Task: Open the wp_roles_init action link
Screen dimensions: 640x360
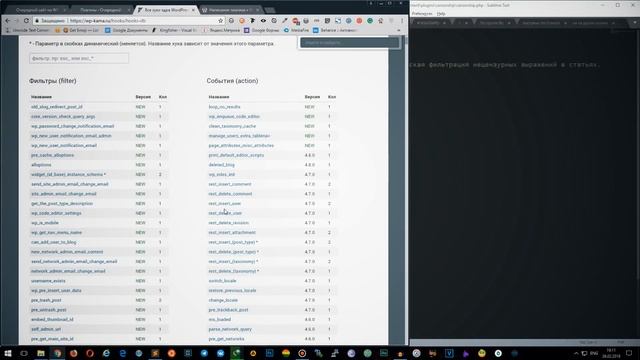Action: point(222,175)
